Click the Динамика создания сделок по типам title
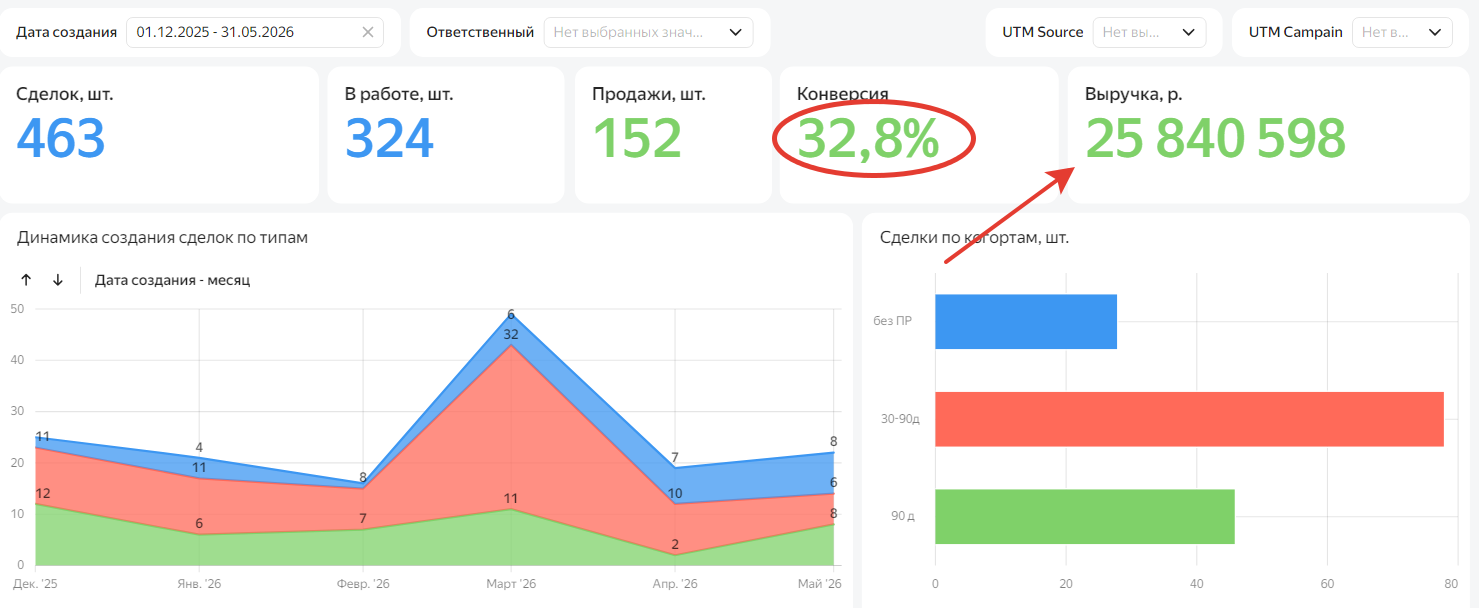This screenshot has width=1479, height=608. click(162, 238)
